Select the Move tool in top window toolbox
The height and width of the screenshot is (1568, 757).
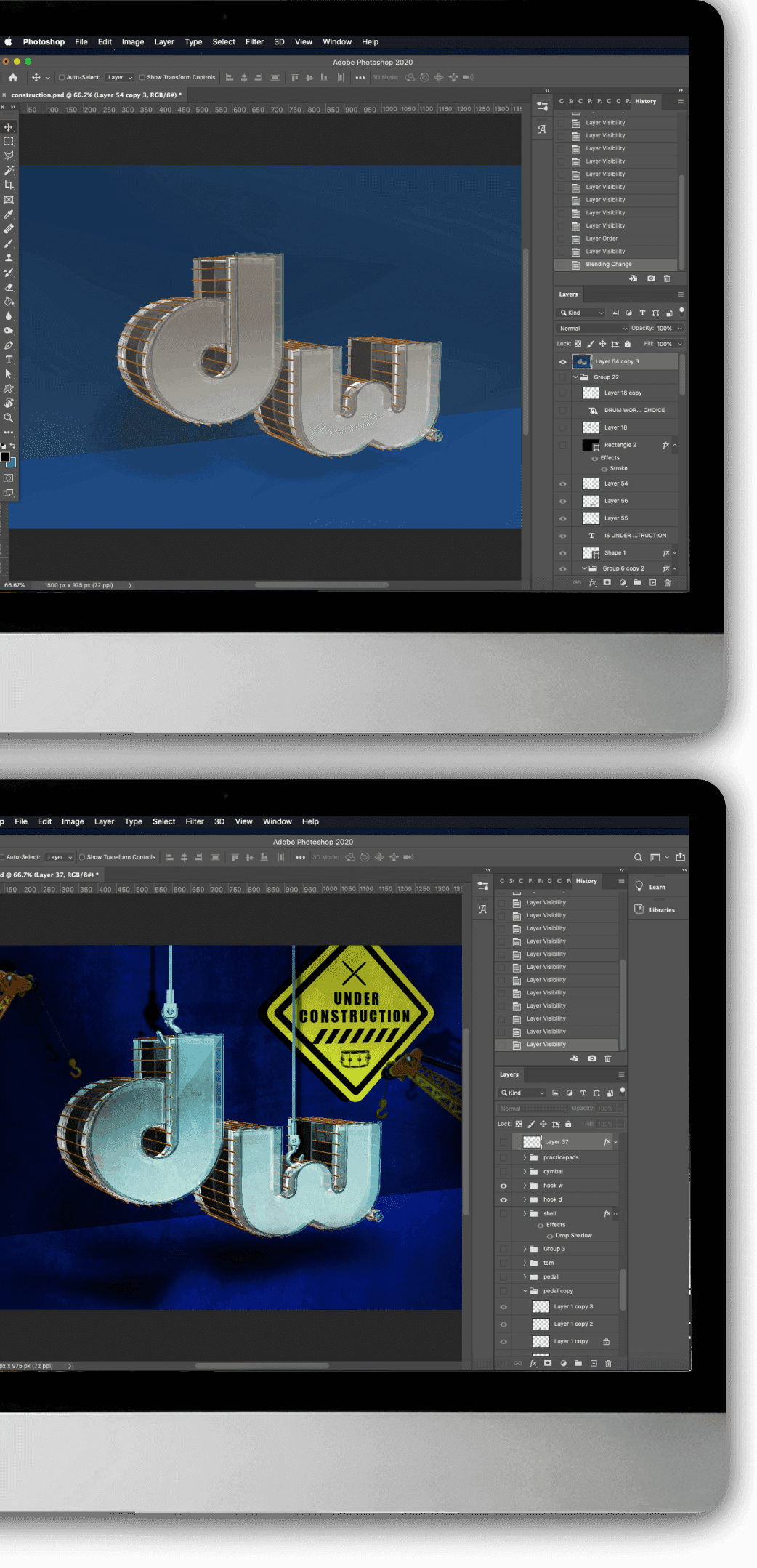[9, 126]
